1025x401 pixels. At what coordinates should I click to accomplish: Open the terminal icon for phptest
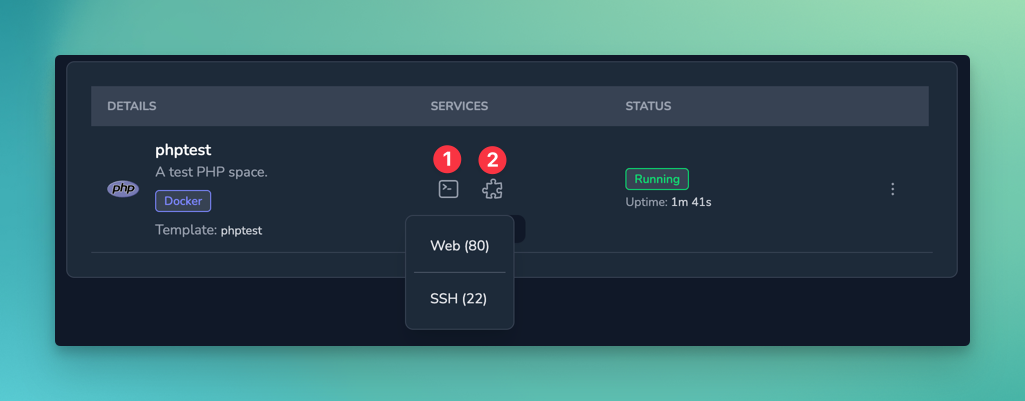pyautogui.click(x=448, y=189)
